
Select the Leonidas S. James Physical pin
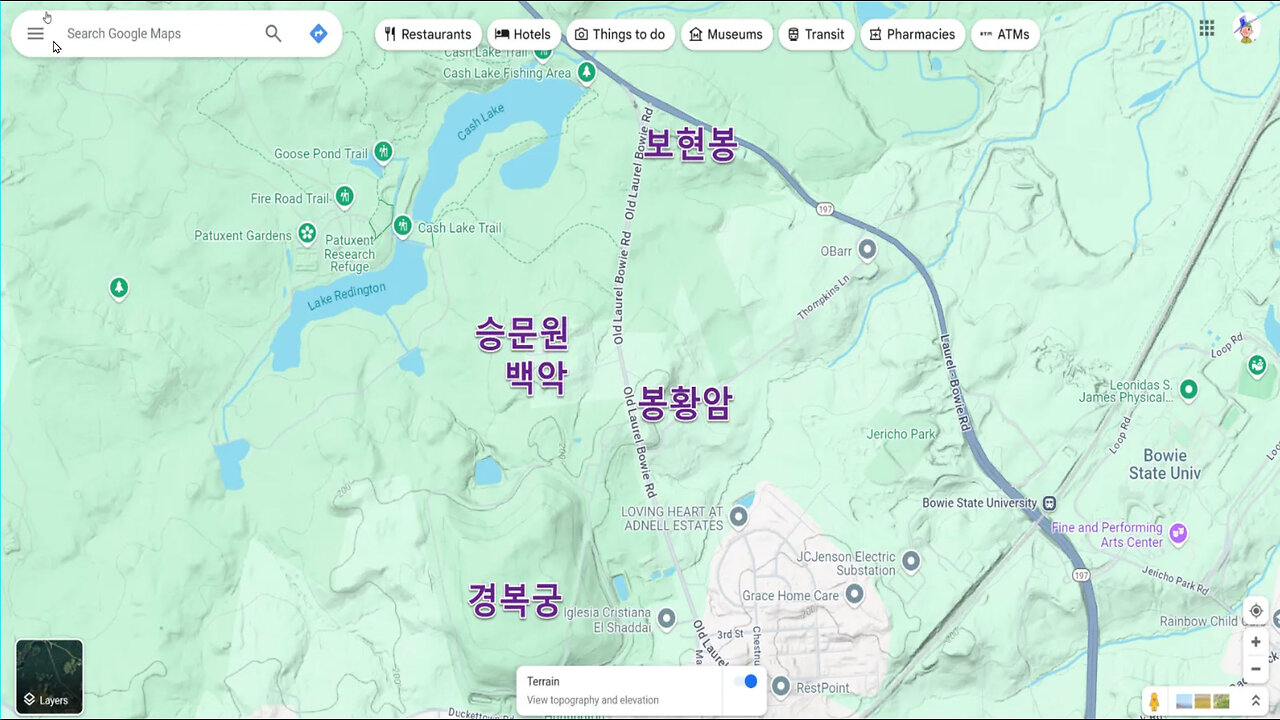[1189, 388]
